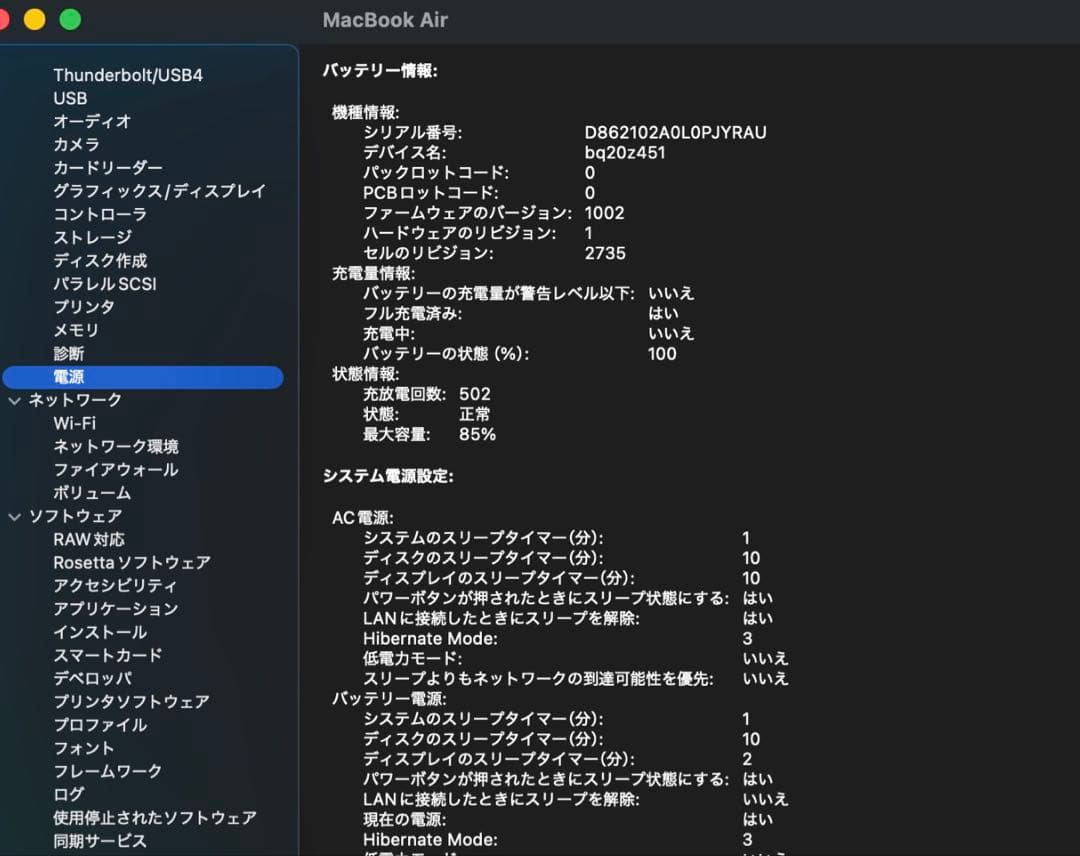This screenshot has width=1080, height=856.
Task: Open the メモリ sidebar item
Action: pyautogui.click(x=76, y=331)
